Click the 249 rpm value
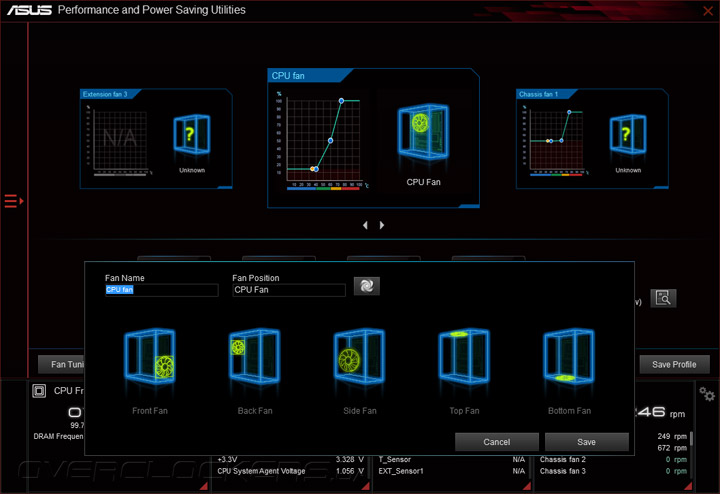 (x=672, y=436)
